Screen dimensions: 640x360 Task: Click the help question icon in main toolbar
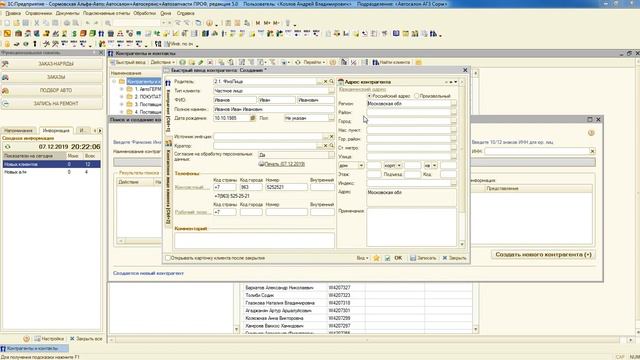(x=209, y=23)
